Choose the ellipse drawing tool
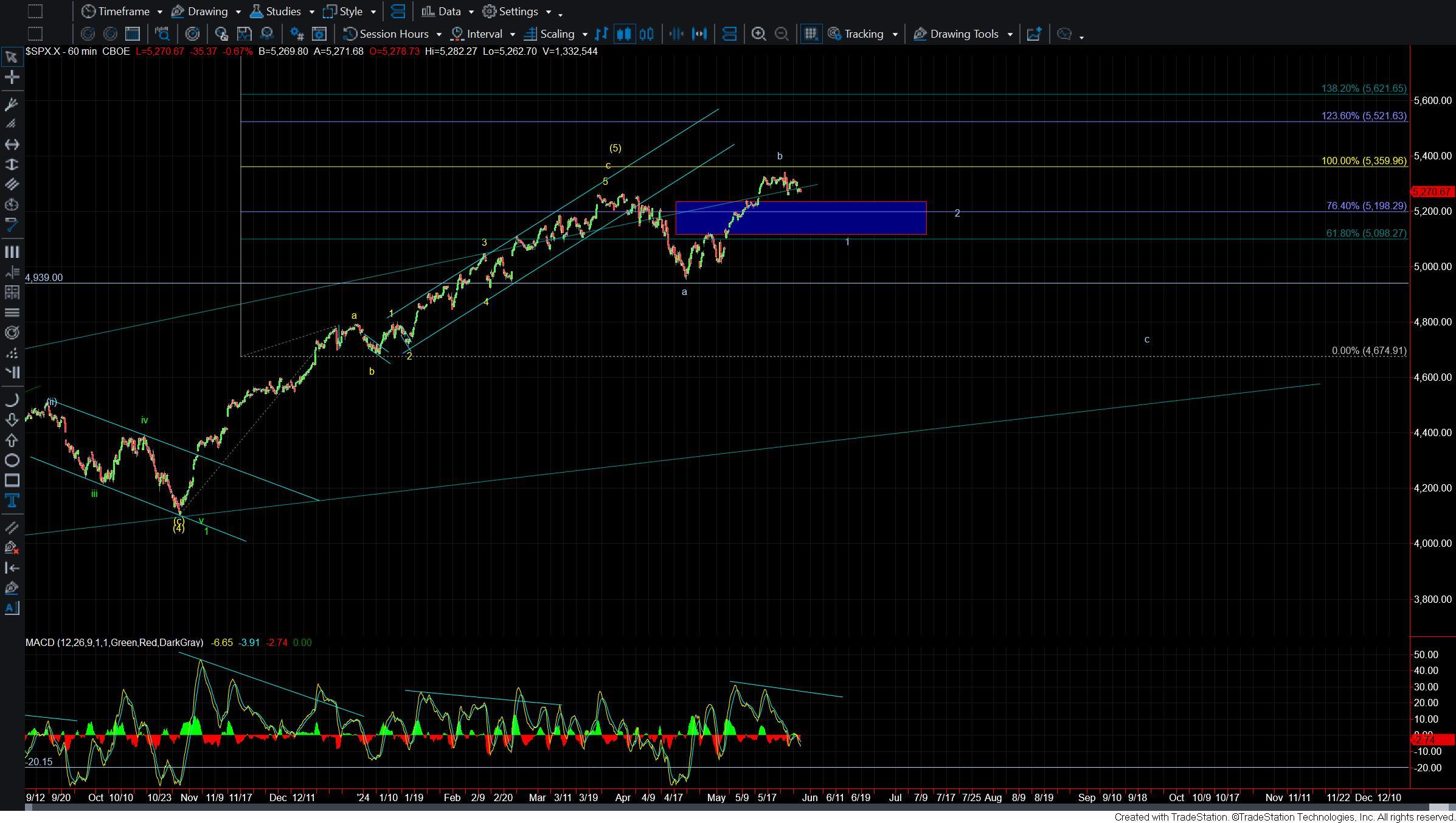The height and width of the screenshot is (823, 1456). coord(12,460)
